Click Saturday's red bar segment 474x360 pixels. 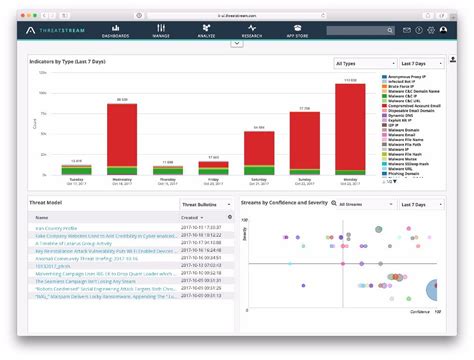(x=259, y=148)
